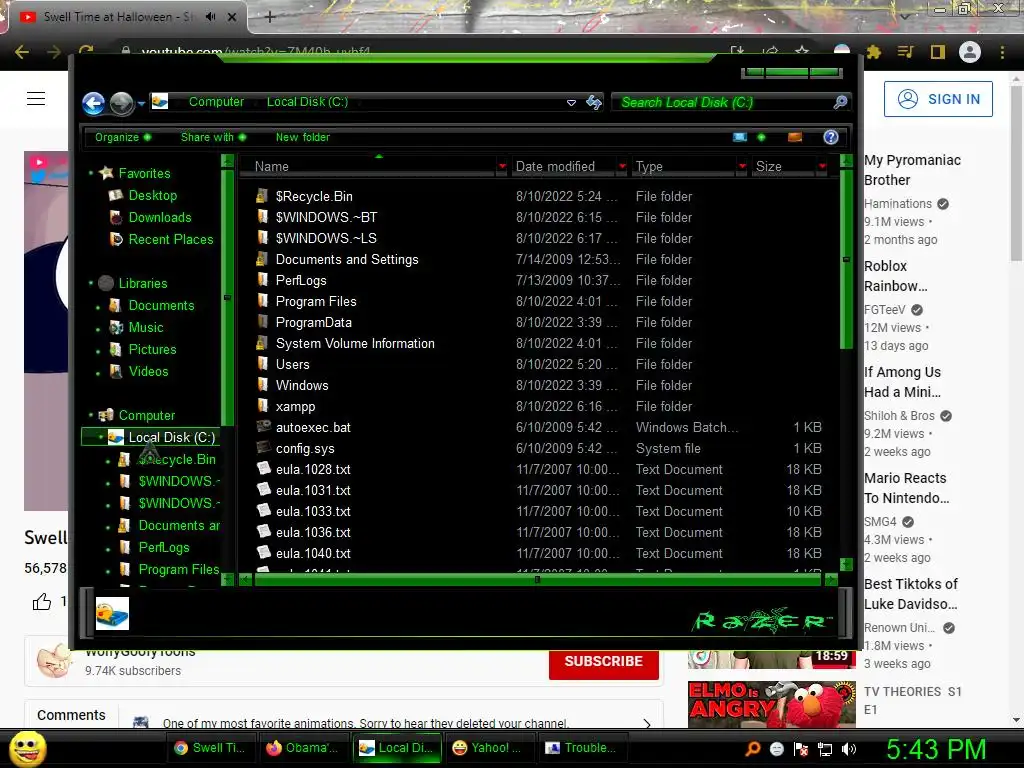This screenshot has width=1024, height=768.
Task: Select the ProgramData folder row
Action: (539, 323)
